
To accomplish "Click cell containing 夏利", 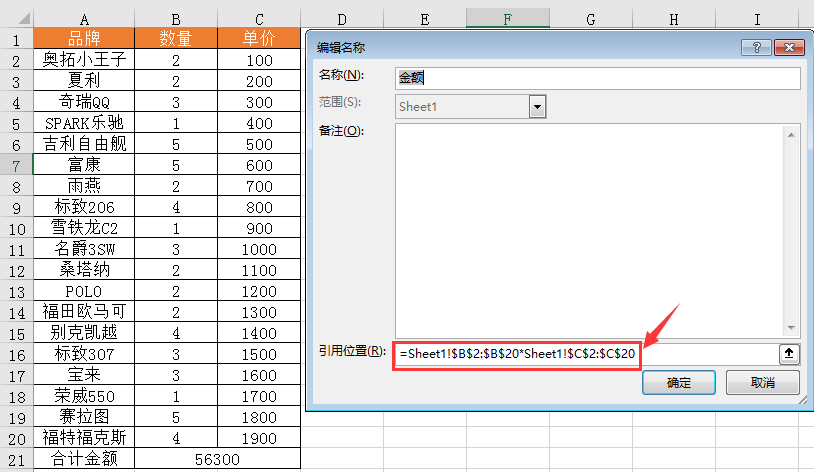I will coord(84,80).
